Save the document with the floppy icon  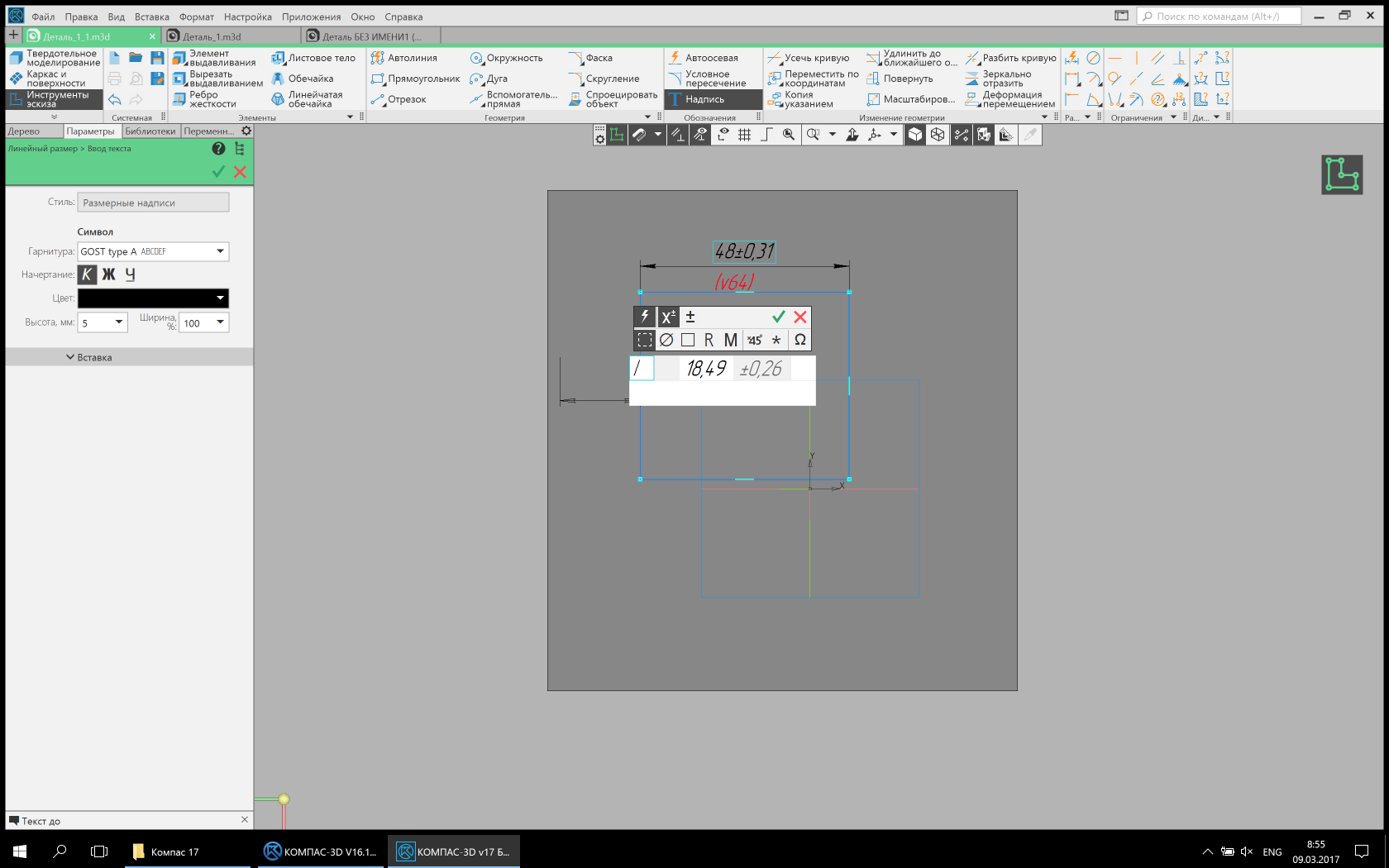(x=157, y=58)
